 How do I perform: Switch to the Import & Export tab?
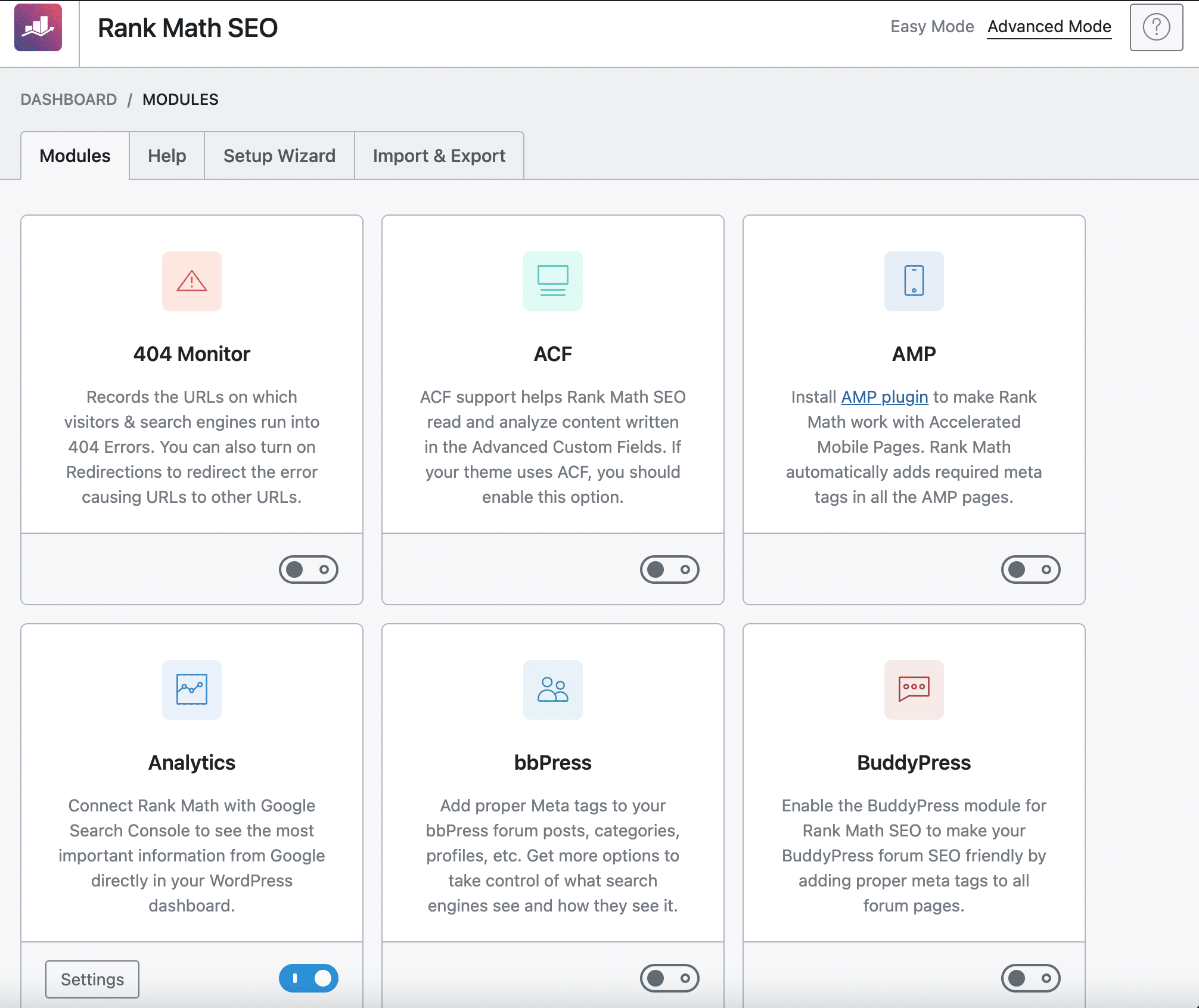coord(439,155)
